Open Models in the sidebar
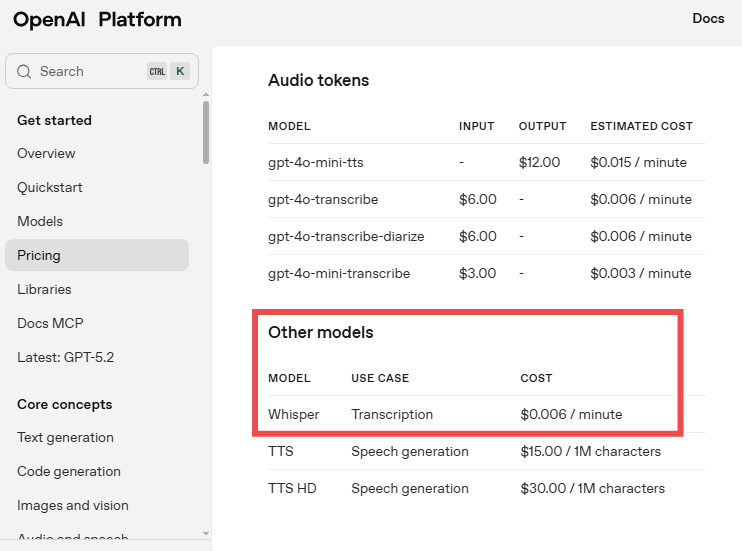This screenshot has height=551, width=742. 40,221
